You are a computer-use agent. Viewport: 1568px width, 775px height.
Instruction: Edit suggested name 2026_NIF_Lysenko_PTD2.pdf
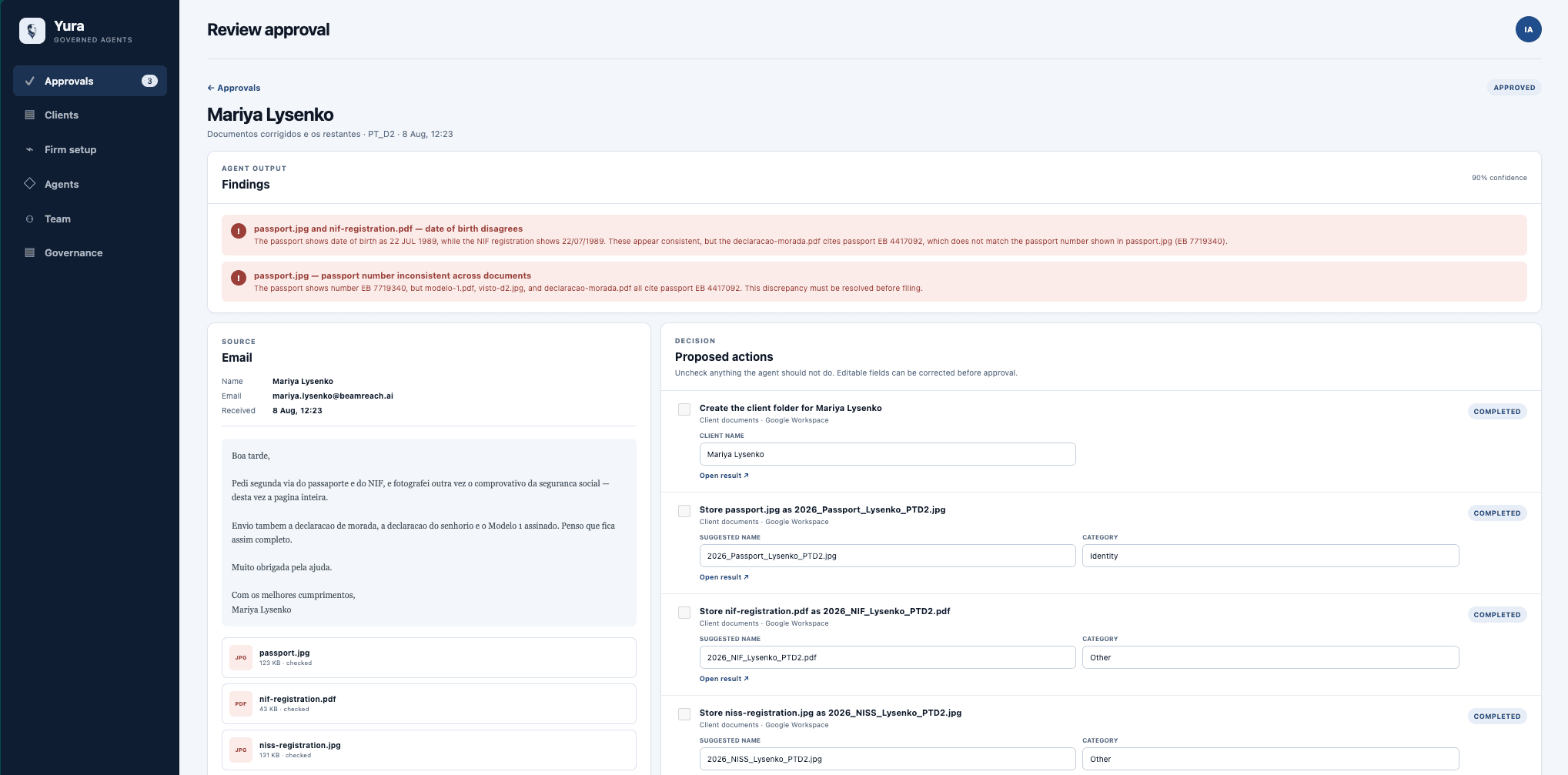click(x=888, y=657)
